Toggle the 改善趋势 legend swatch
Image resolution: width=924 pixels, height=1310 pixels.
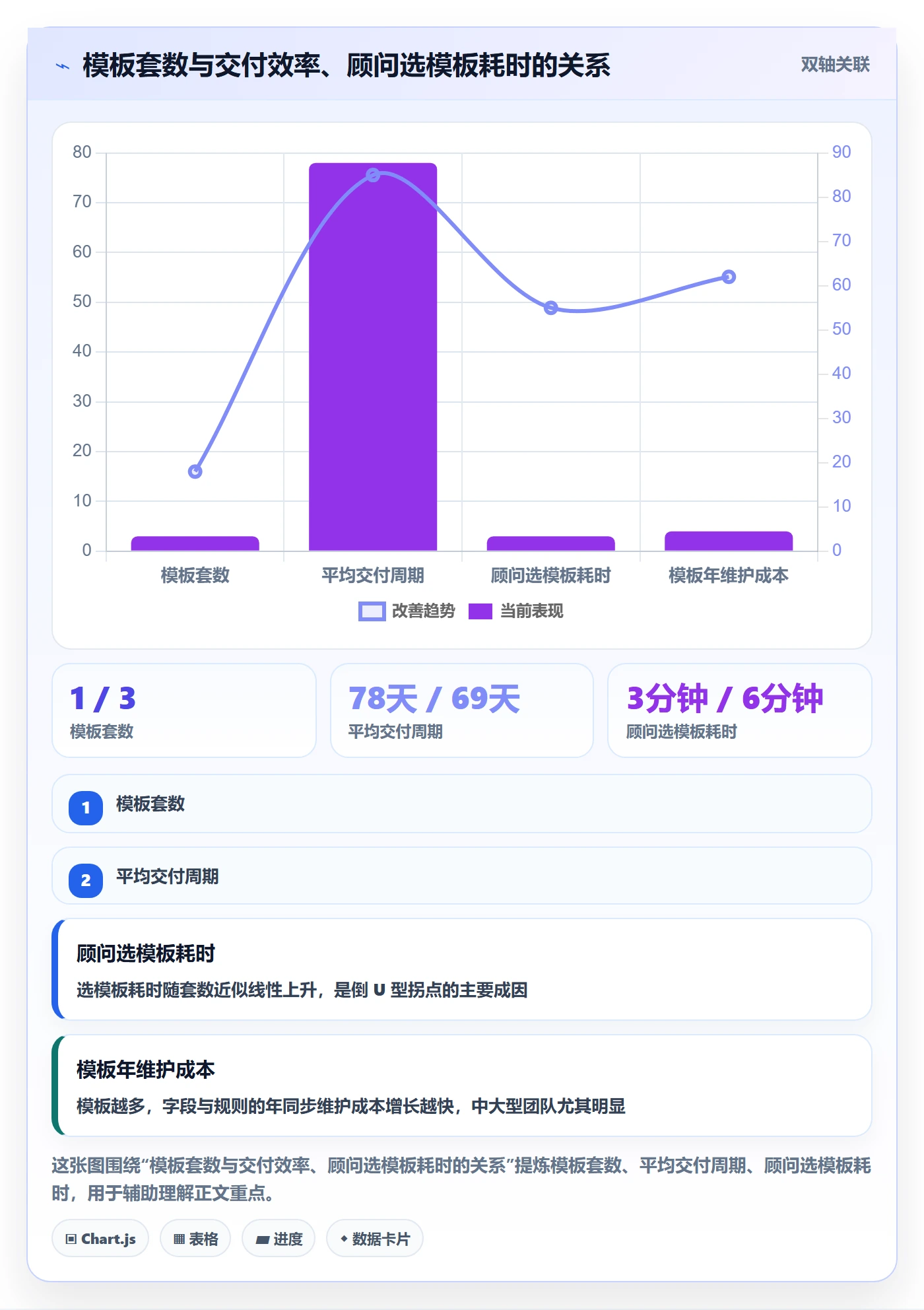pyautogui.click(x=372, y=611)
